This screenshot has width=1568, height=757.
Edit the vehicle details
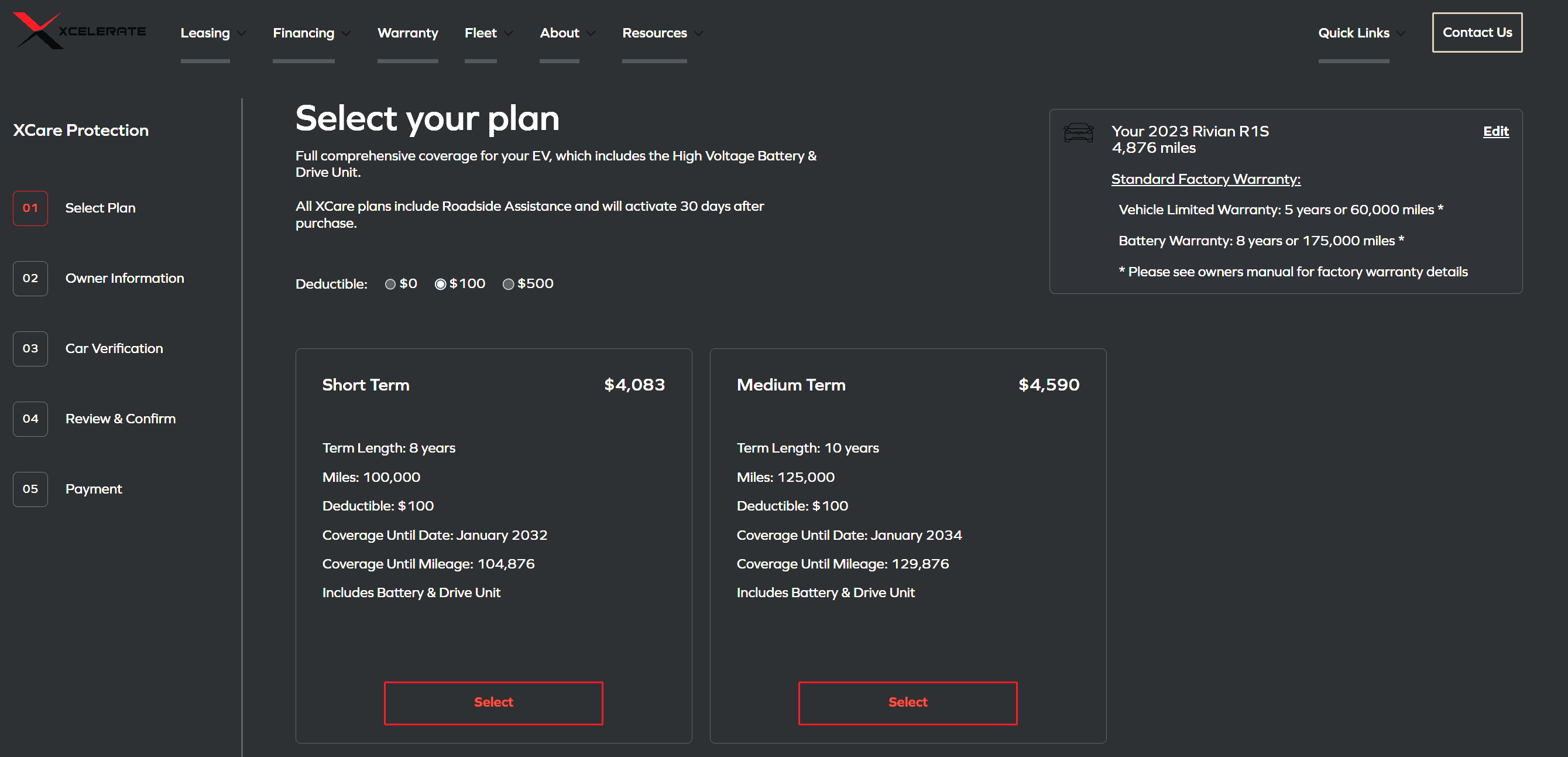pos(1495,131)
